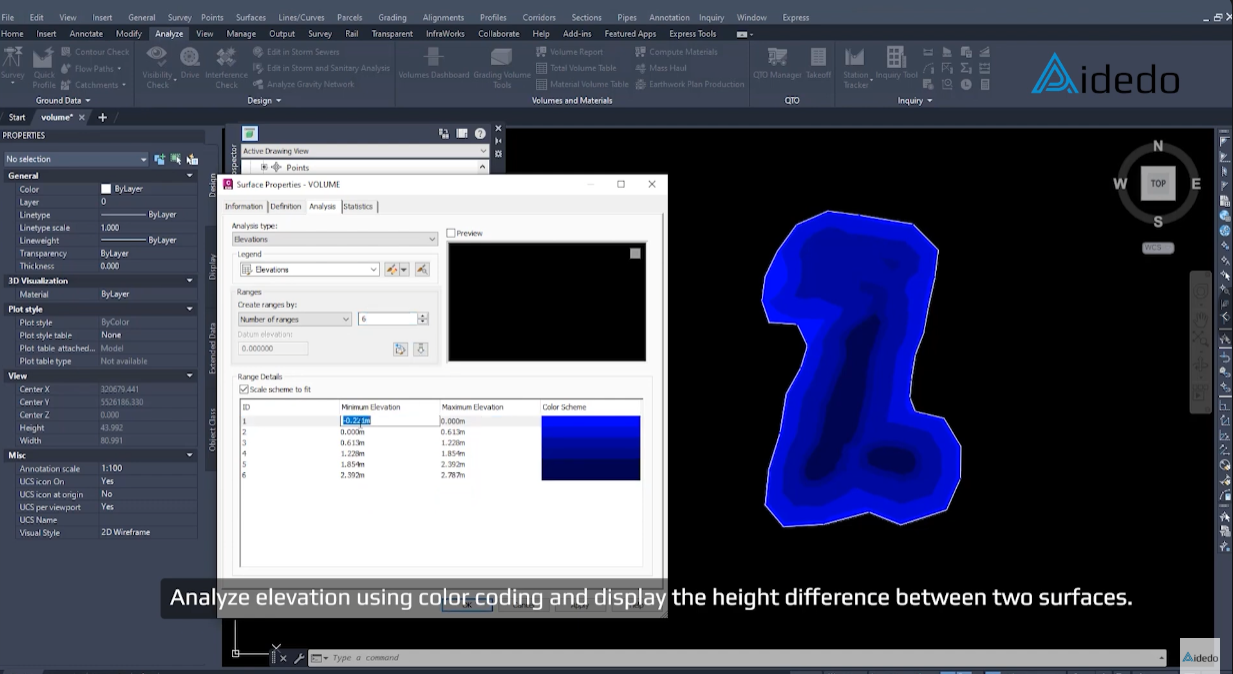This screenshot has height=674, width=1233.
Task: Collapse the General properties section
Action: pos(190,176)
